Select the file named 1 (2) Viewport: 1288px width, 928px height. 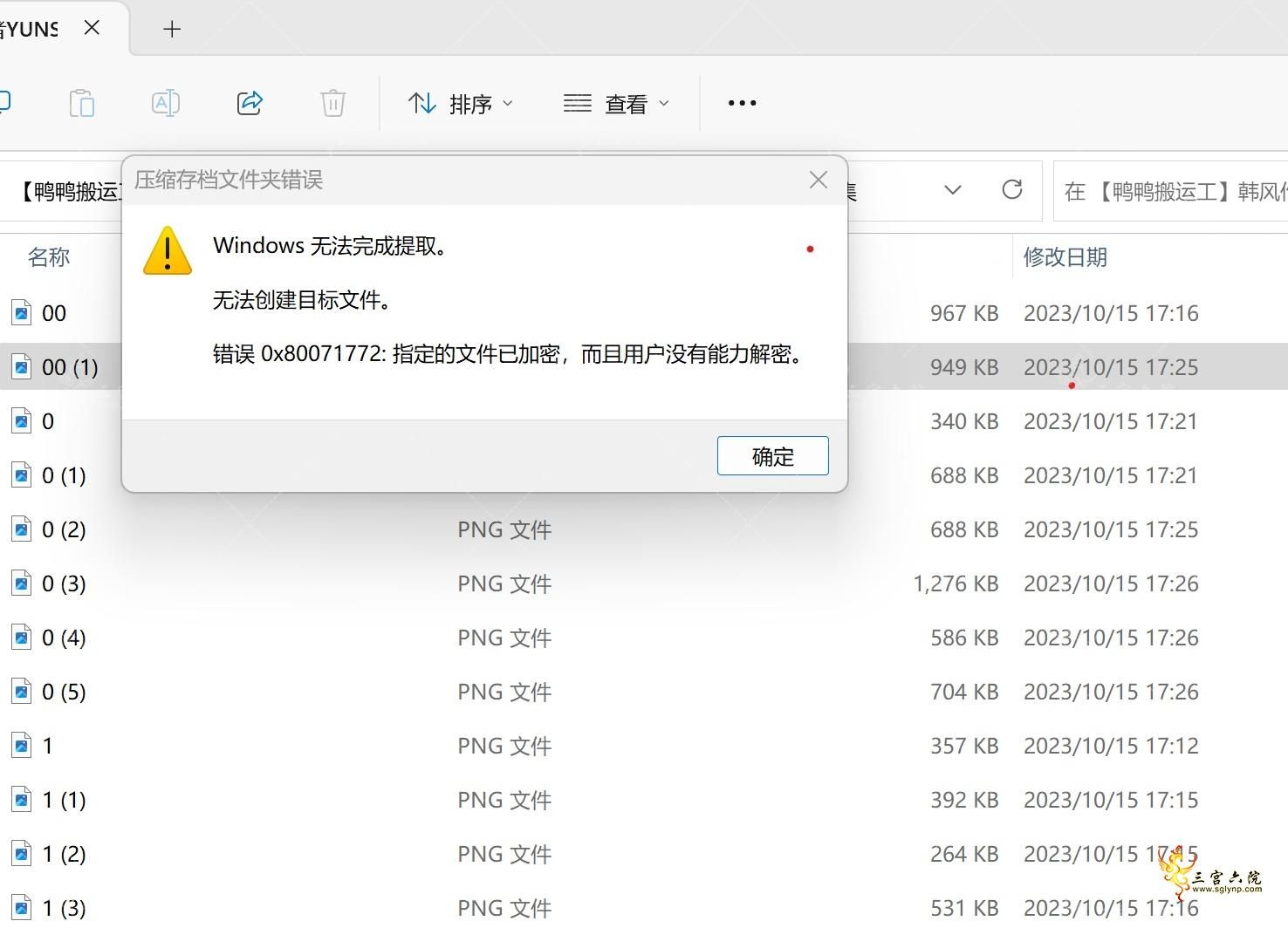point(64,854)
